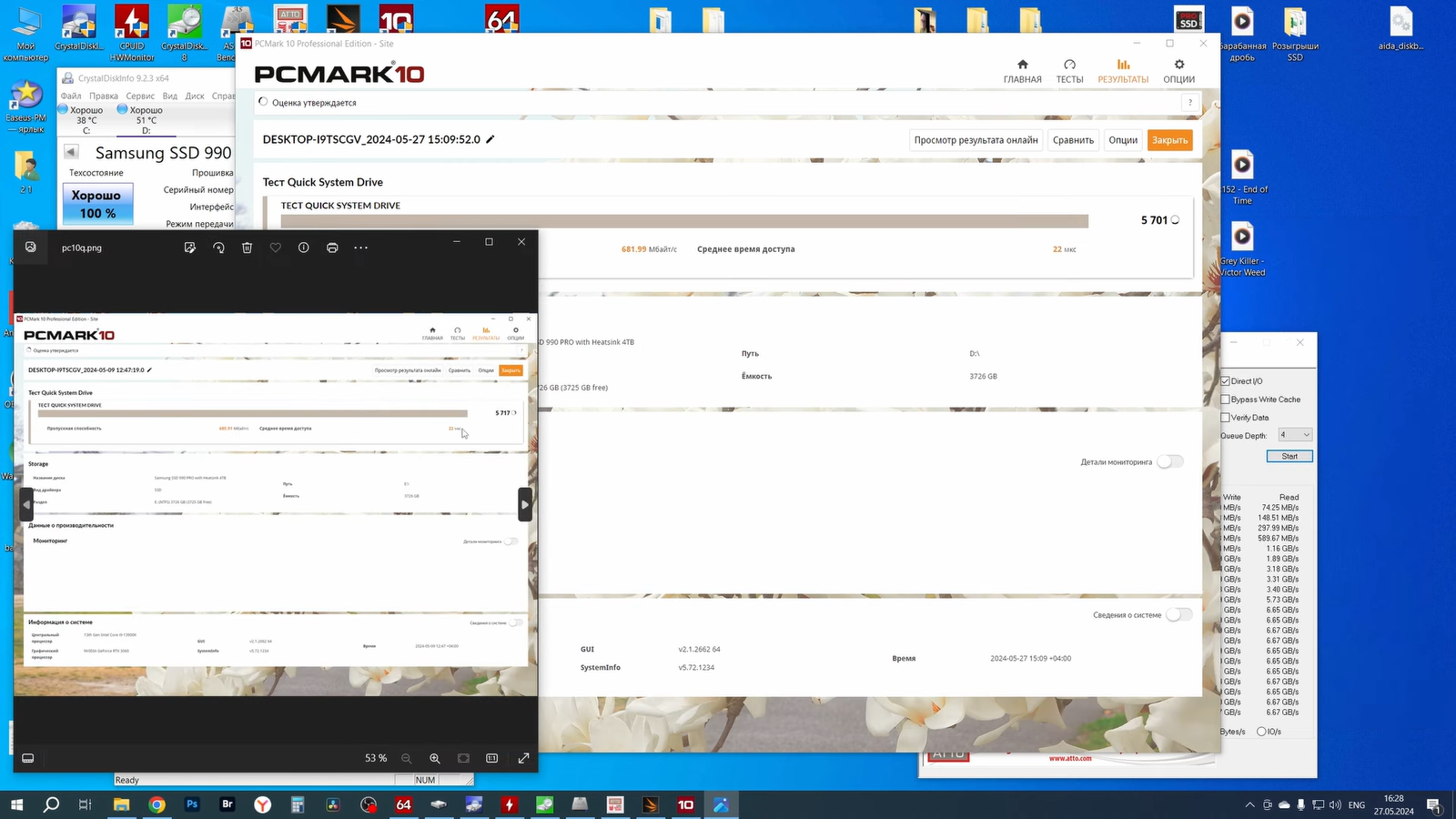Uncheck the Direct I/O checkbox
The image size is (1456, 819).
(1226, 381)
